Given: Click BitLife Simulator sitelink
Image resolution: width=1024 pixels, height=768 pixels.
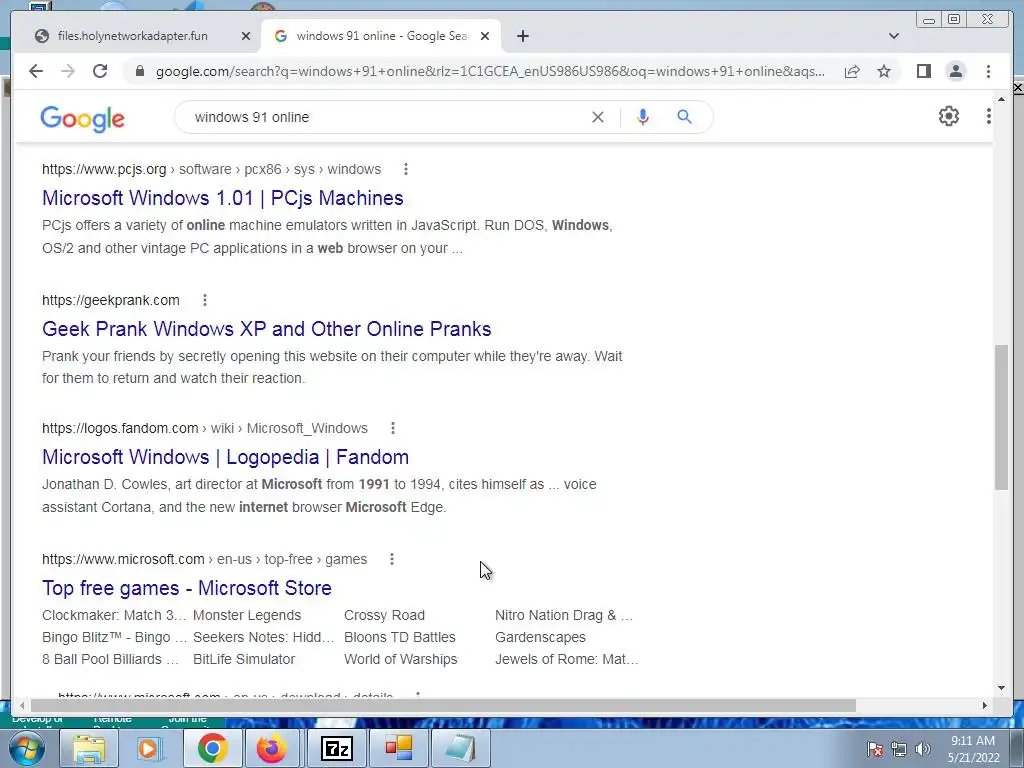Looking at the screenshot, I should click(244, 659).
